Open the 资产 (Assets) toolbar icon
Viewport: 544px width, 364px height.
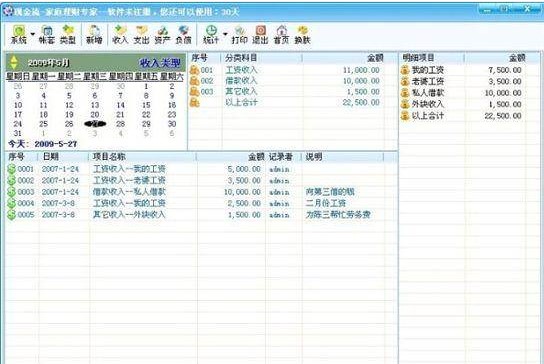click(162, 35)
